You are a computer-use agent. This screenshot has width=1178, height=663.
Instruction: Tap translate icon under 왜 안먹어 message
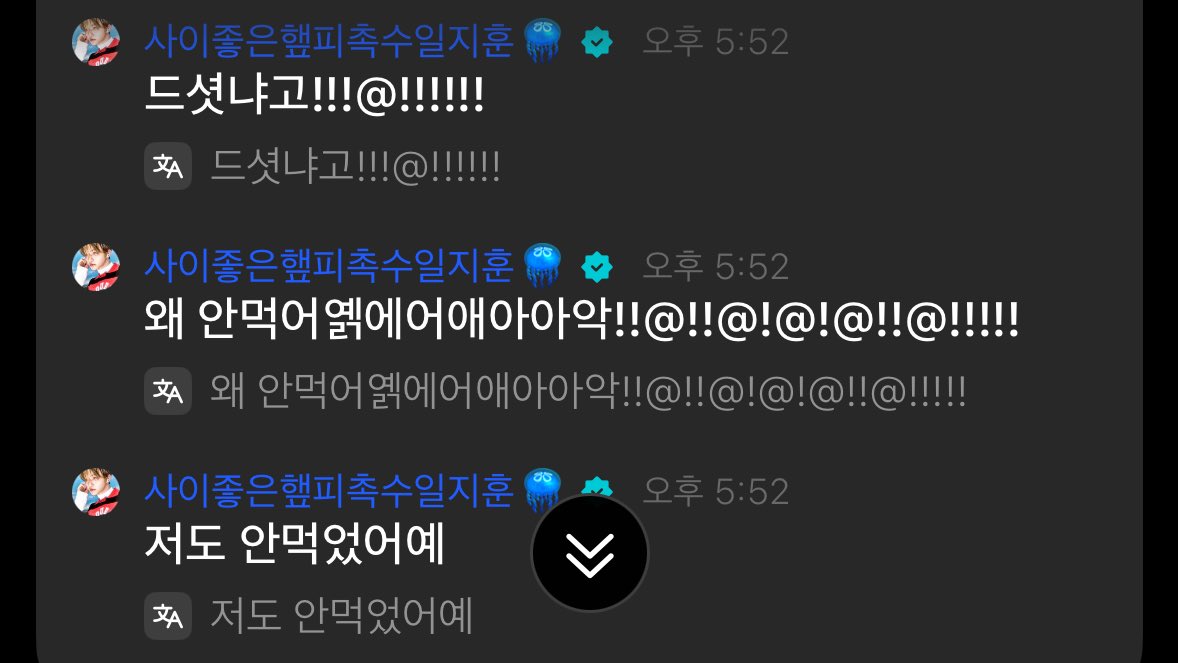[x=168, y=391]
